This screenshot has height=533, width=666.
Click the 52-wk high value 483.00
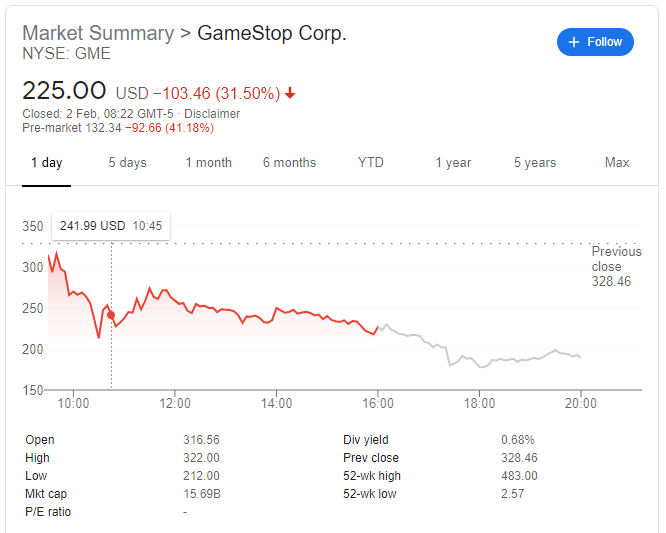pyautogui.click(x=519, y=476)
